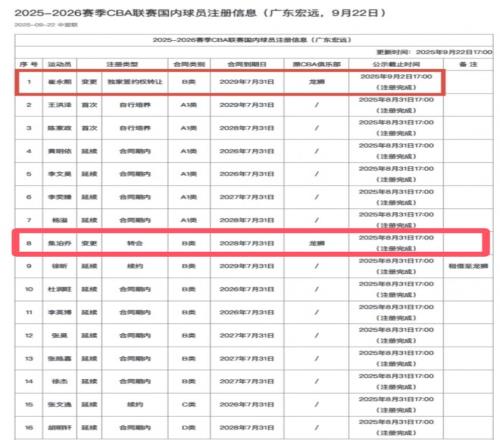Image resolution: width=500 pixels, height=440 pixels.
Task: Click the table caption row above the headers
Action: [x=254, y=40]
